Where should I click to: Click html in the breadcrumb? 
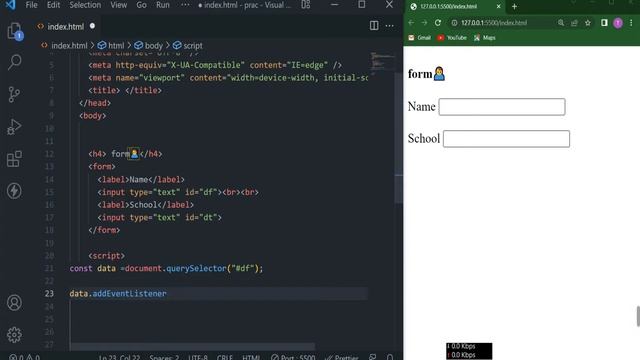click(116, 46)
